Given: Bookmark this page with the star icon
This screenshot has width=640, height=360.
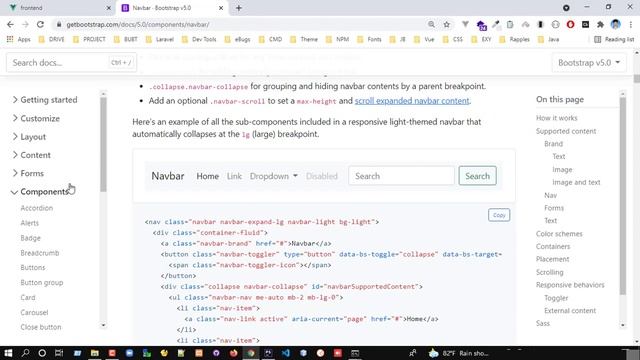Looking at the screenshot, I should (x=447, y=24).
